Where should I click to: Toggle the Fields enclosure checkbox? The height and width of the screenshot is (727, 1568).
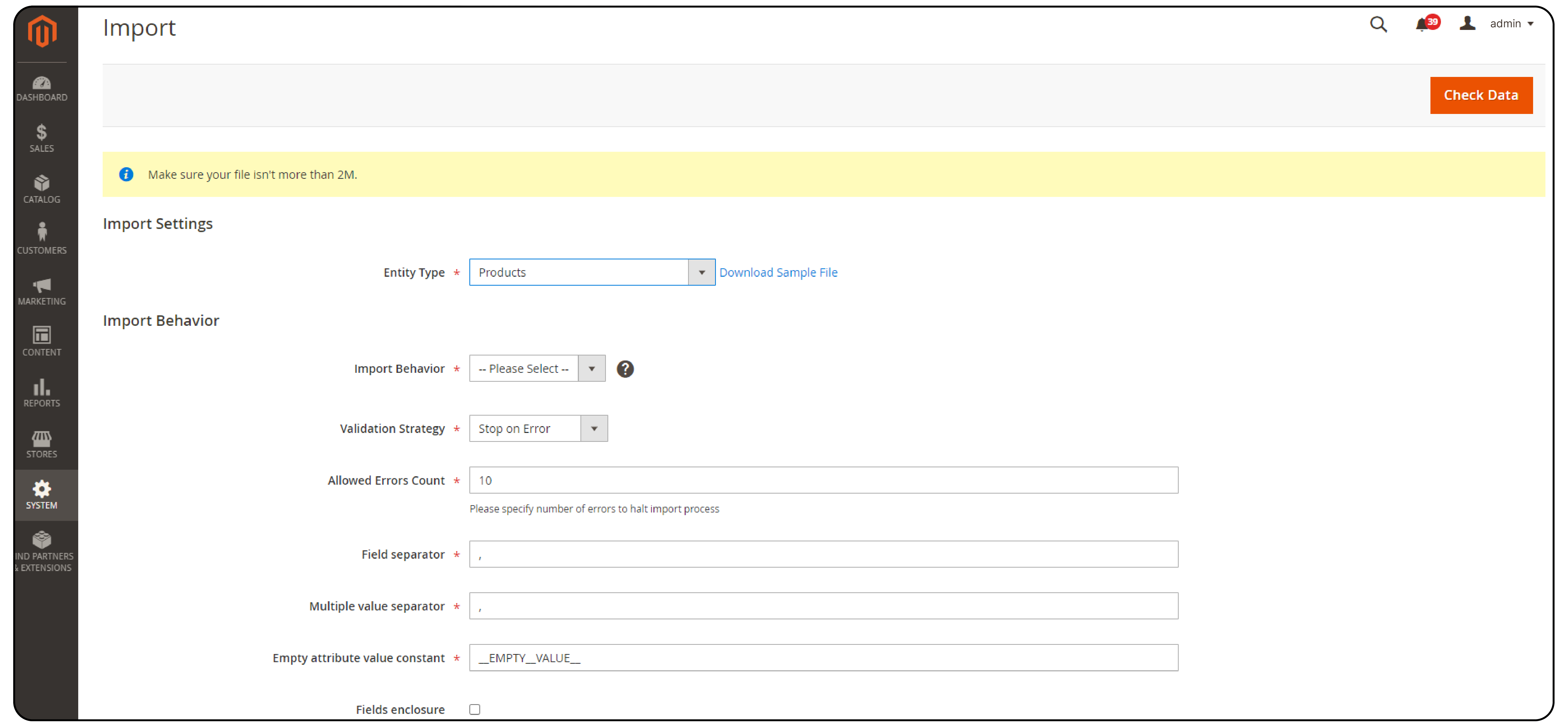(475, 709)
